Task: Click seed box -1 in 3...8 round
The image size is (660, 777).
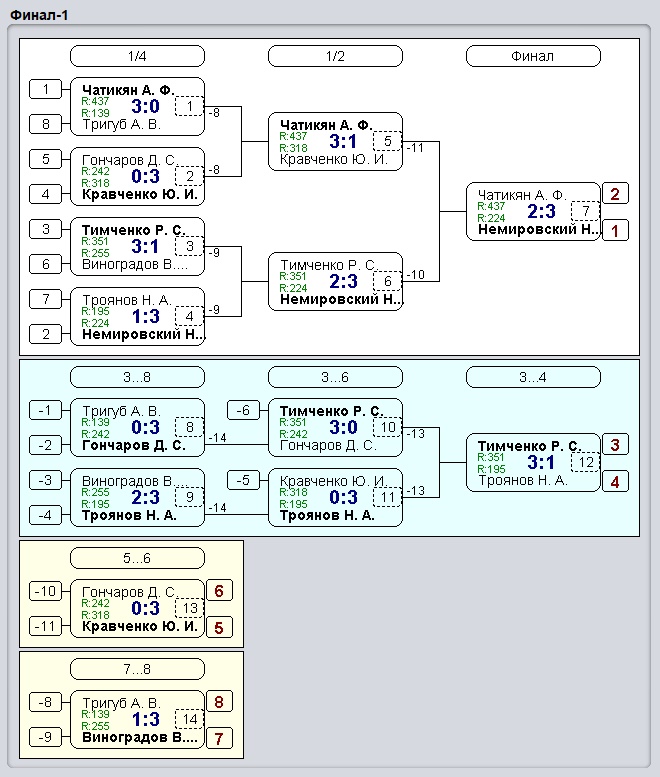Action: click(x=46, y=410)
